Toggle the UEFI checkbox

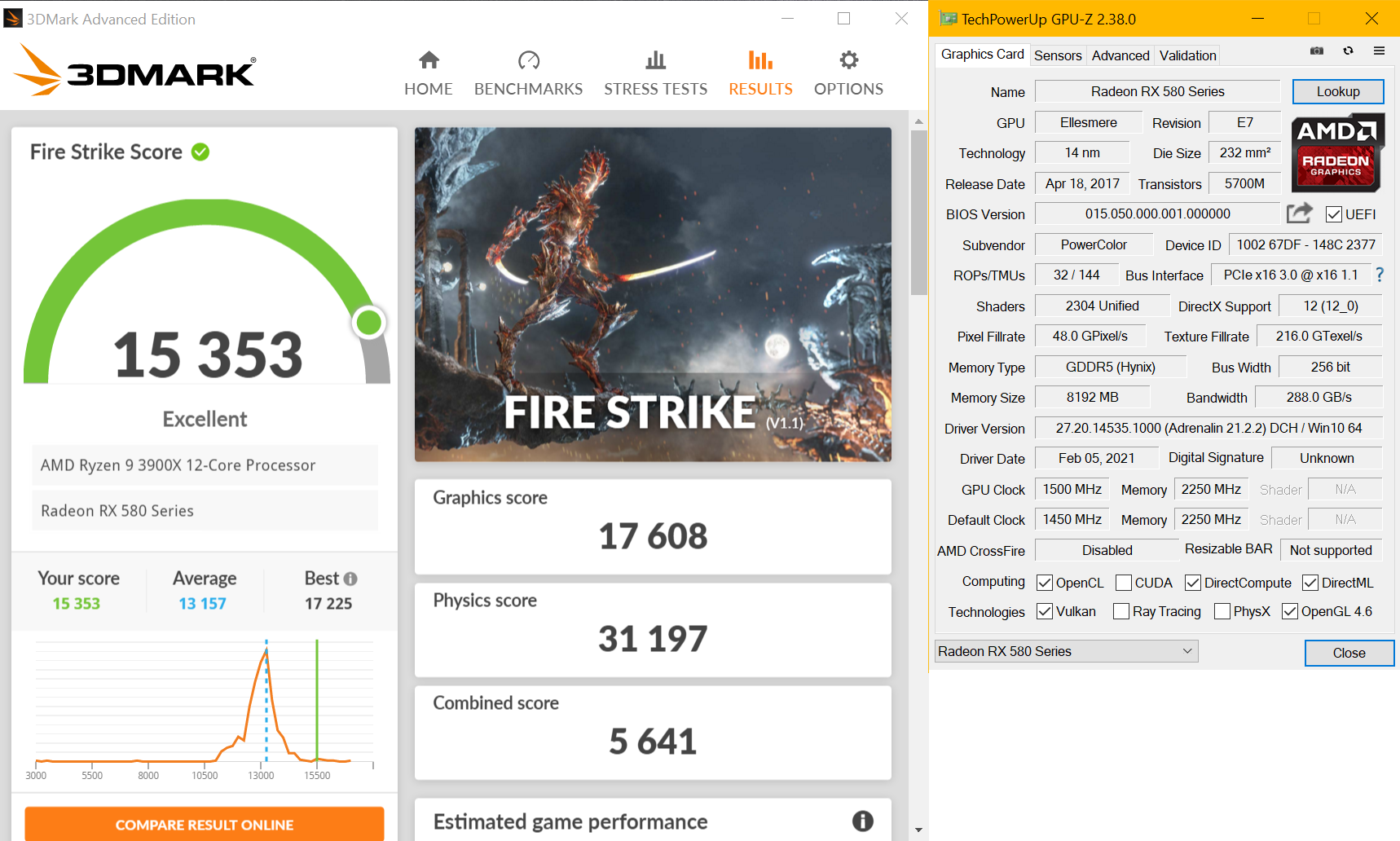(1334, 214)
